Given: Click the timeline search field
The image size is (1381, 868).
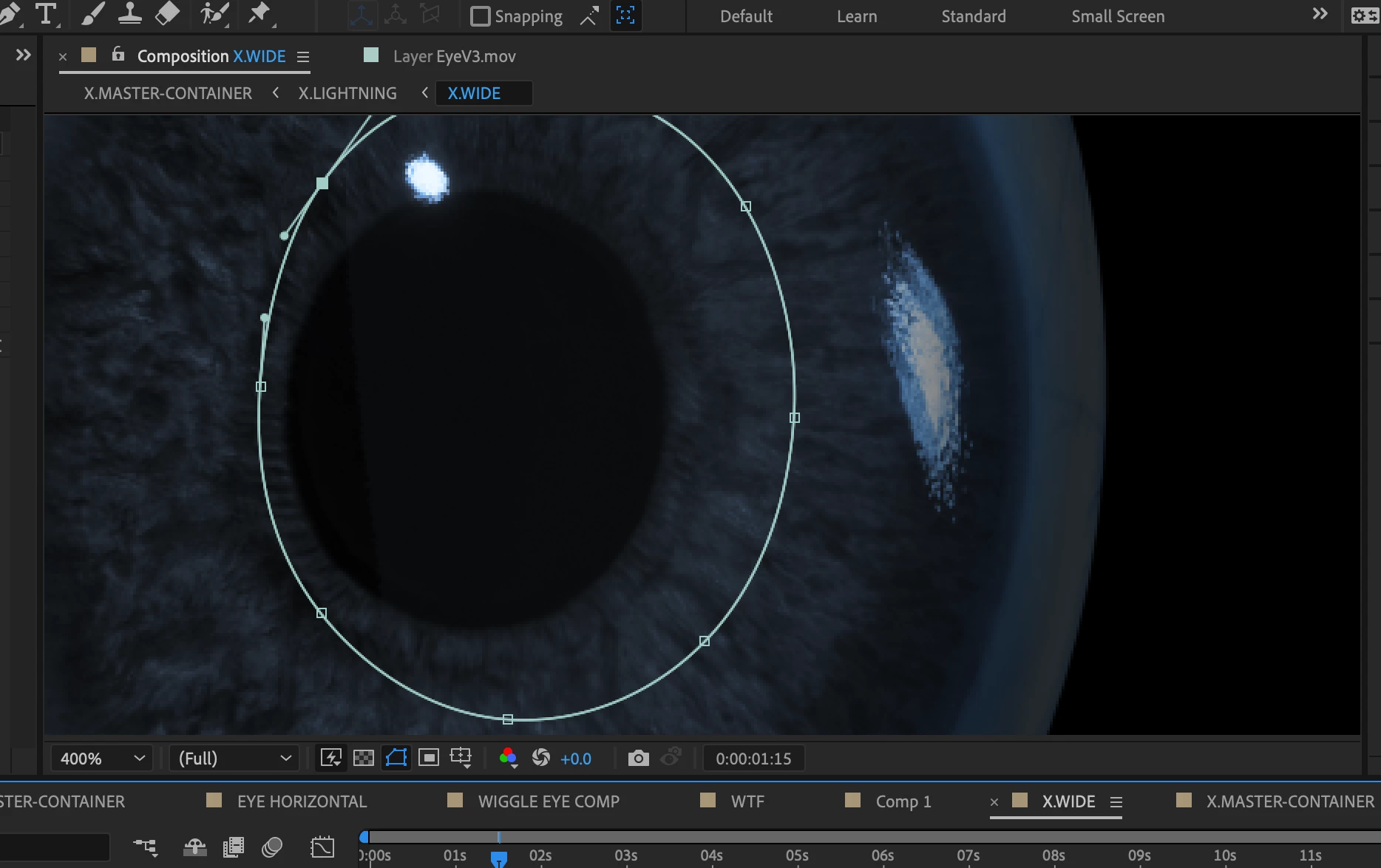Looking at the screenshot, I should point(55,847).
